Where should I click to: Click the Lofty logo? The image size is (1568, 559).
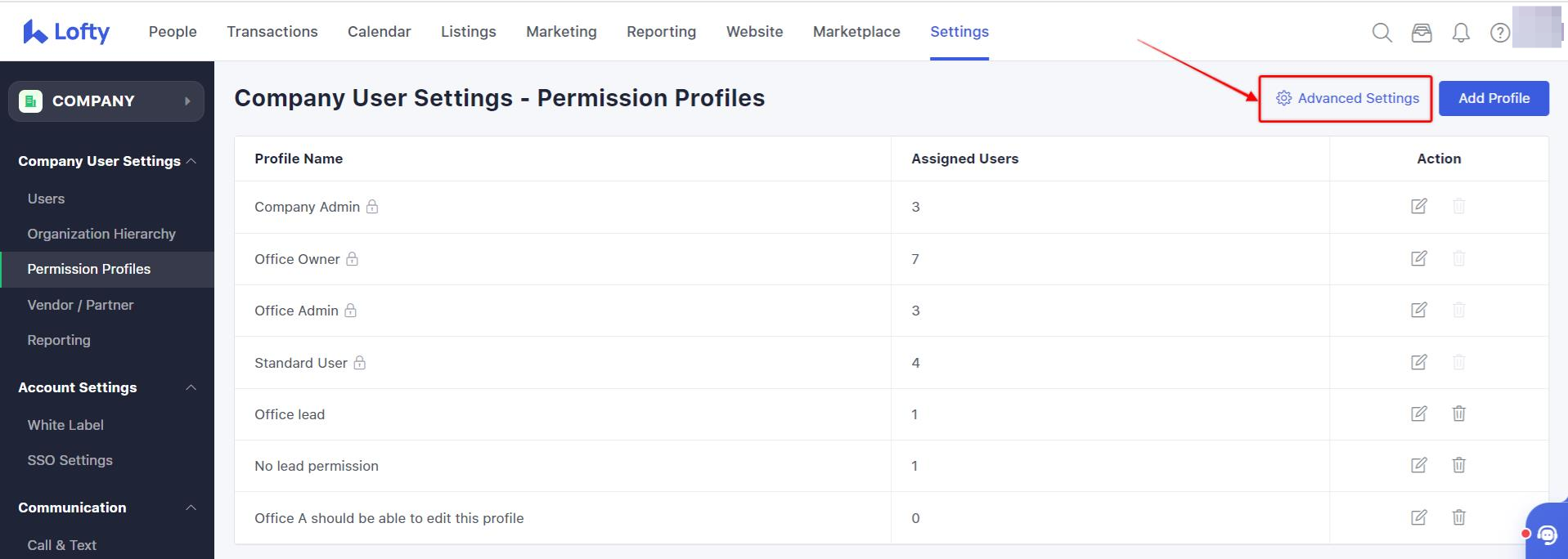click(x=66, y=32)
